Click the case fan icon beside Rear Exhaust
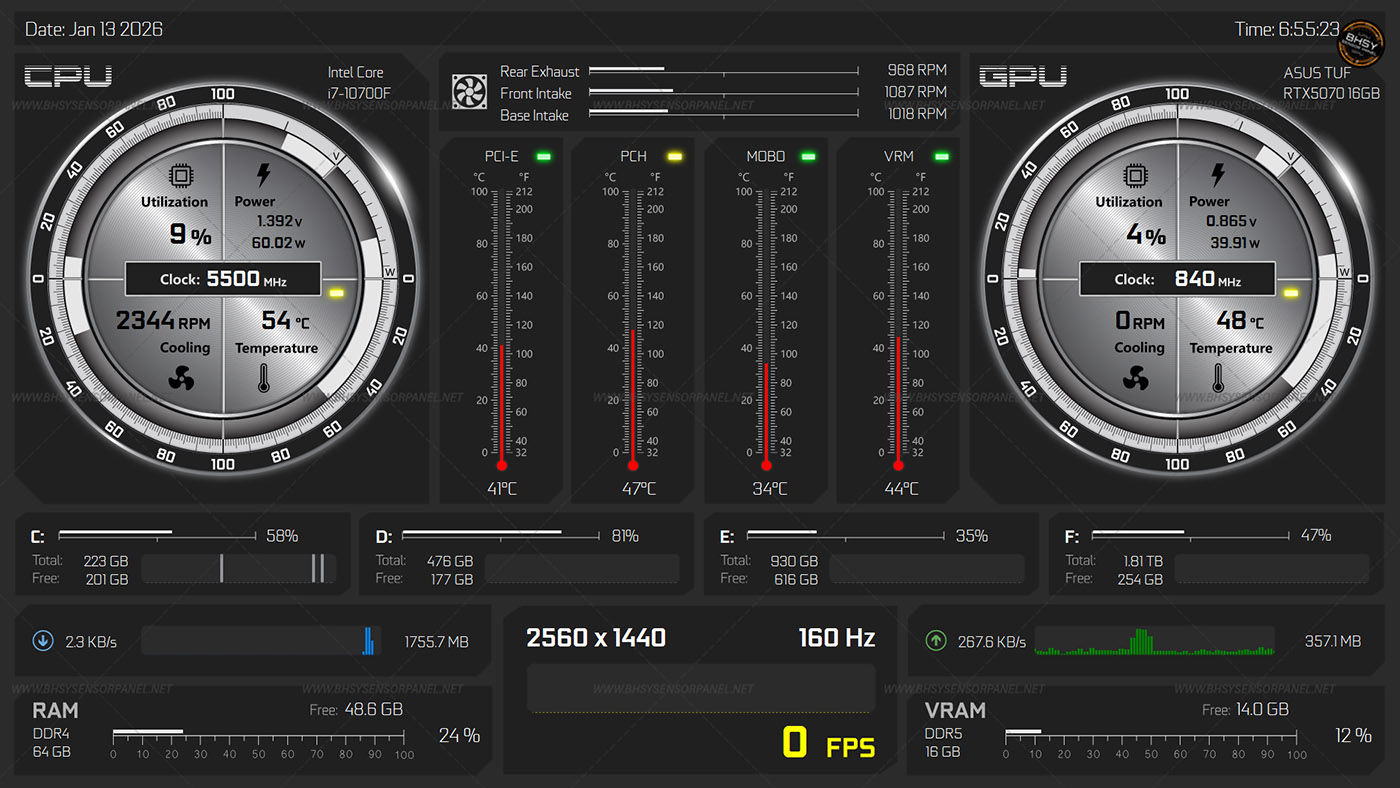The height and width of the screenshot is (788, 1400). coord(469,92)
